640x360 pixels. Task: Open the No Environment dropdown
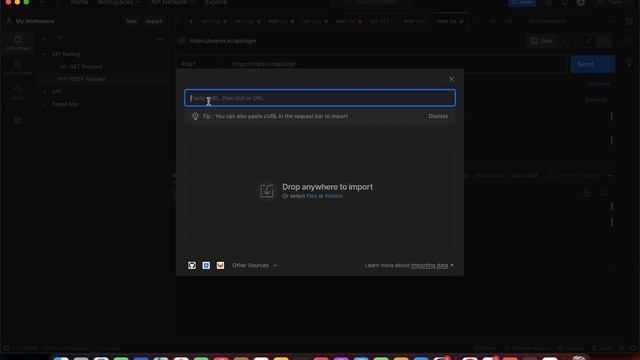point(570,21)
